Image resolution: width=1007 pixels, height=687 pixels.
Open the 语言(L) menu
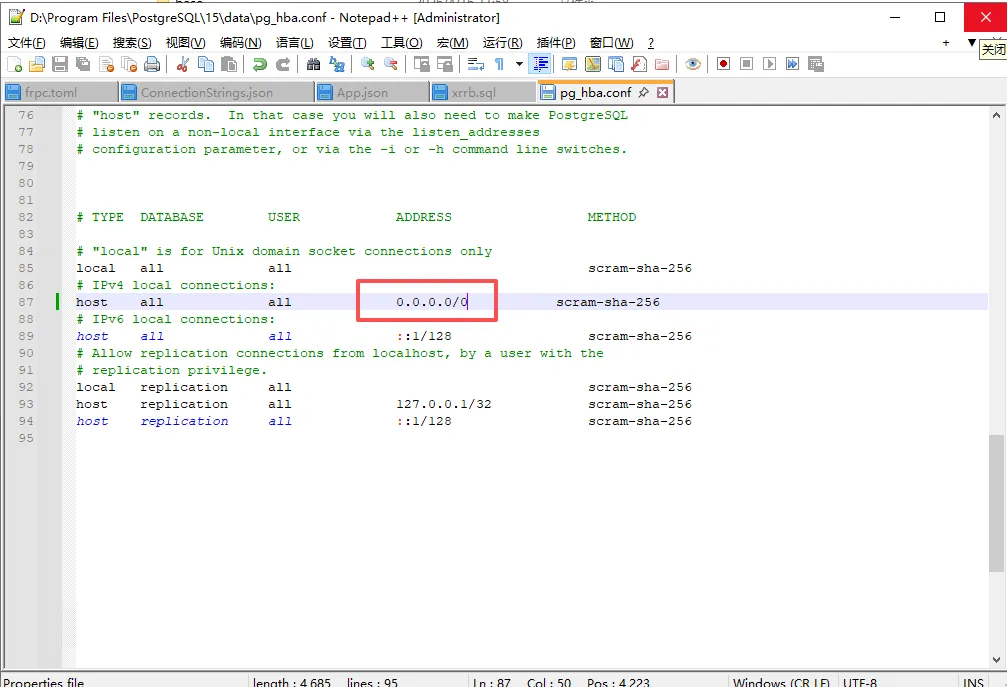[294, 42]
